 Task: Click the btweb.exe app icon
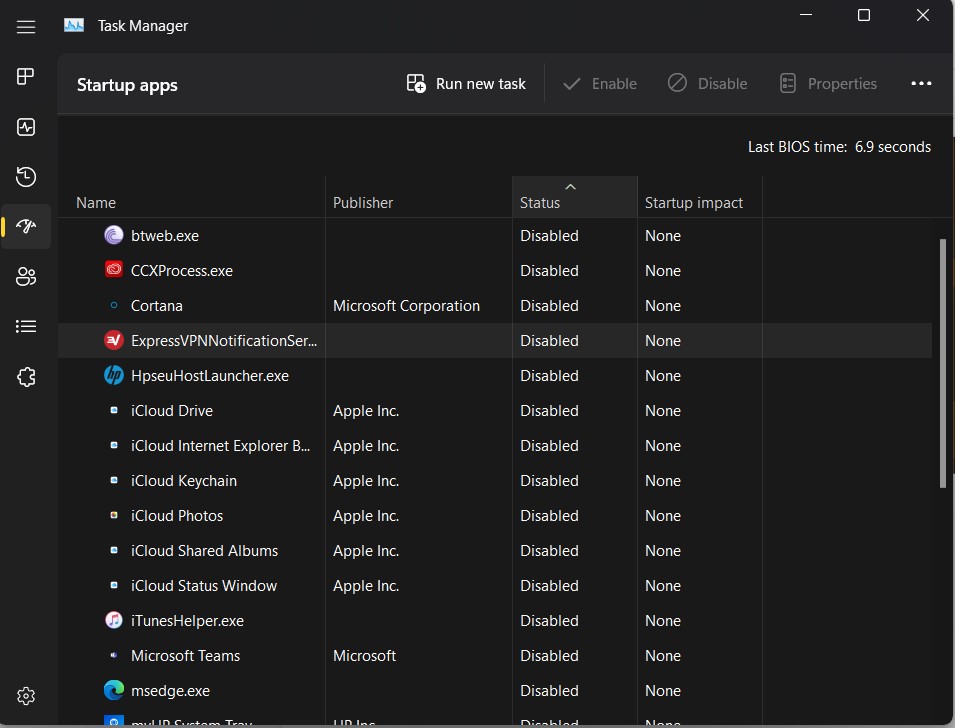(114, 236)
